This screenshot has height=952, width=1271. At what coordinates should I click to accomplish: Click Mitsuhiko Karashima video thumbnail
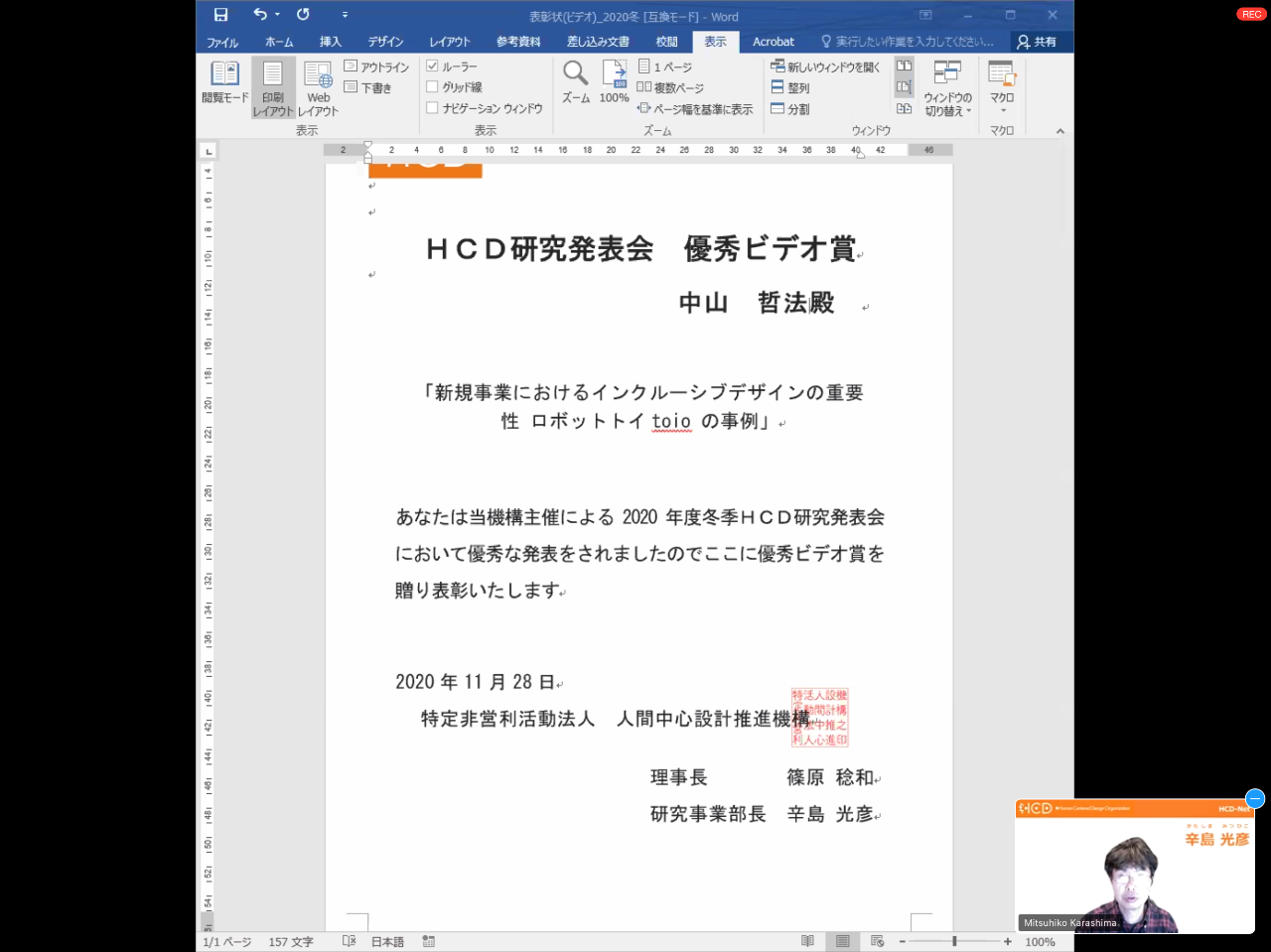[1134, 867]
